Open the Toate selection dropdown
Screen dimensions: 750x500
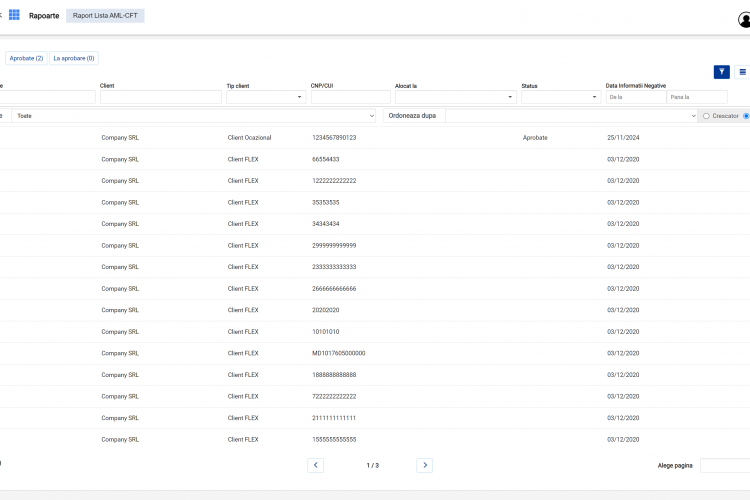click(x=194, y=116)
